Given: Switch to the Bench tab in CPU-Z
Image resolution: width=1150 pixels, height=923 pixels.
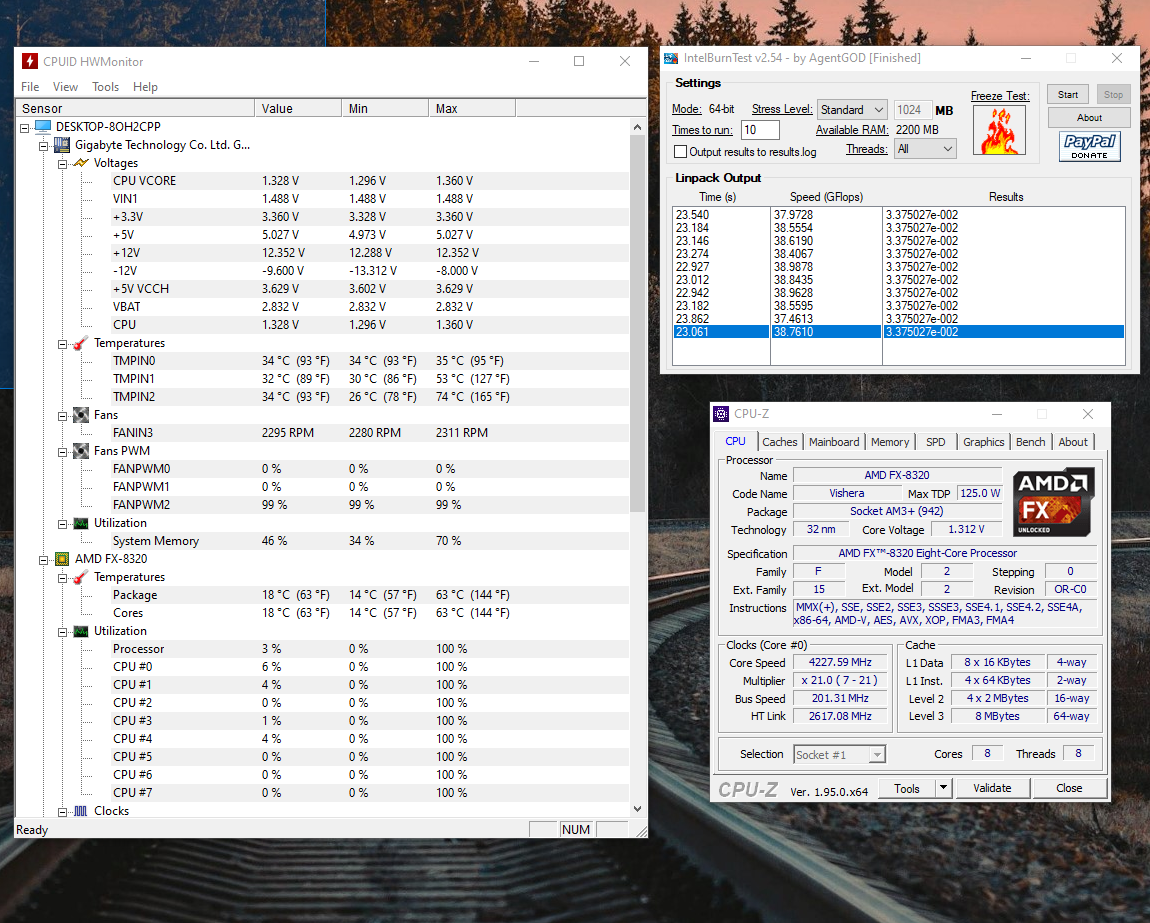Looking at the screenshot, I should tap(1030, 442).
